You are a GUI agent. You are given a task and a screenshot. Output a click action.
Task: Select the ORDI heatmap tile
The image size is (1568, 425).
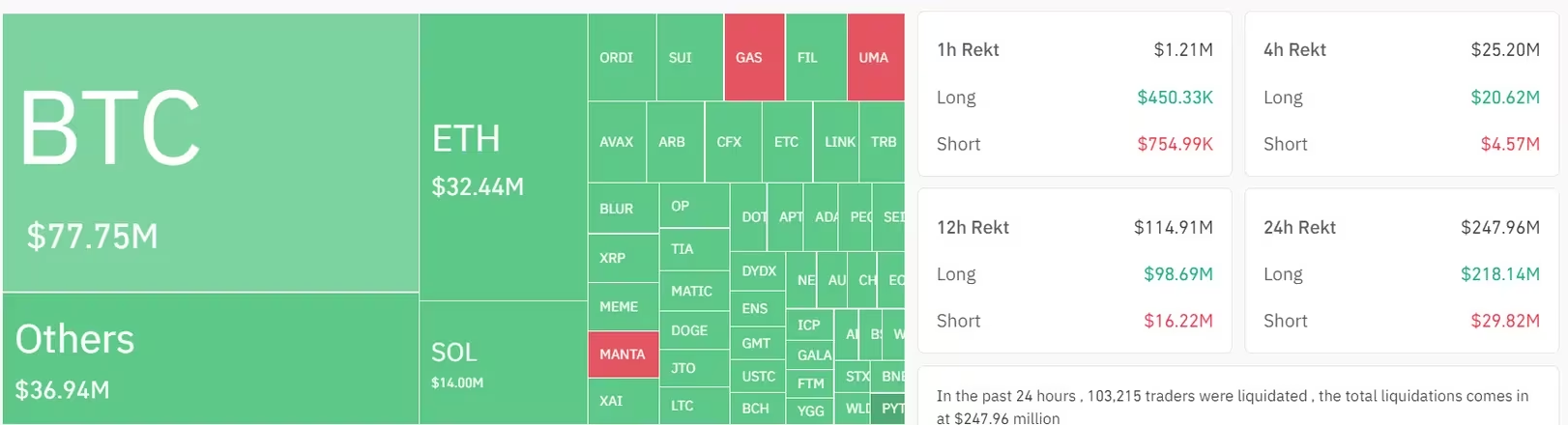[621, 58]
